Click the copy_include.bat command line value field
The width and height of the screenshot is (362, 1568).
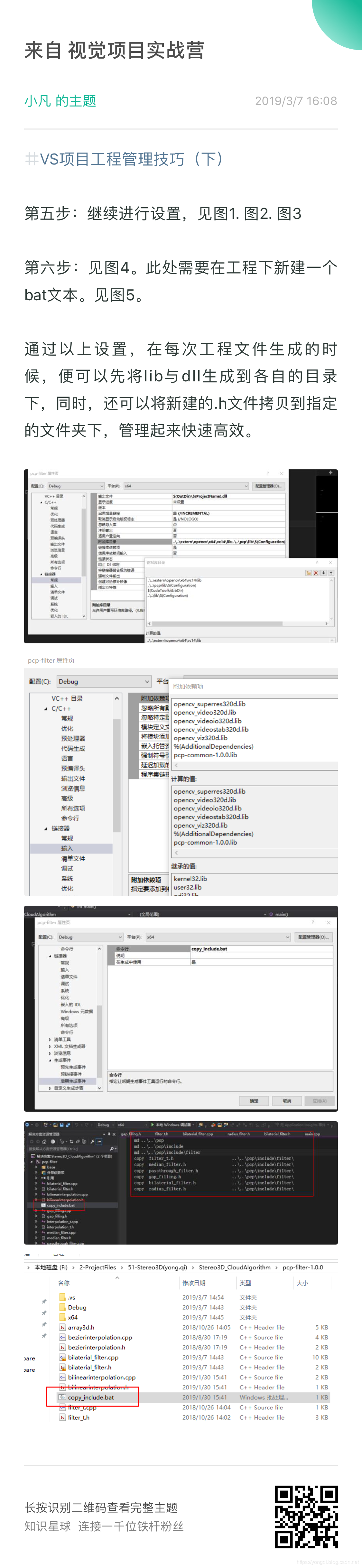coord(261,948)
